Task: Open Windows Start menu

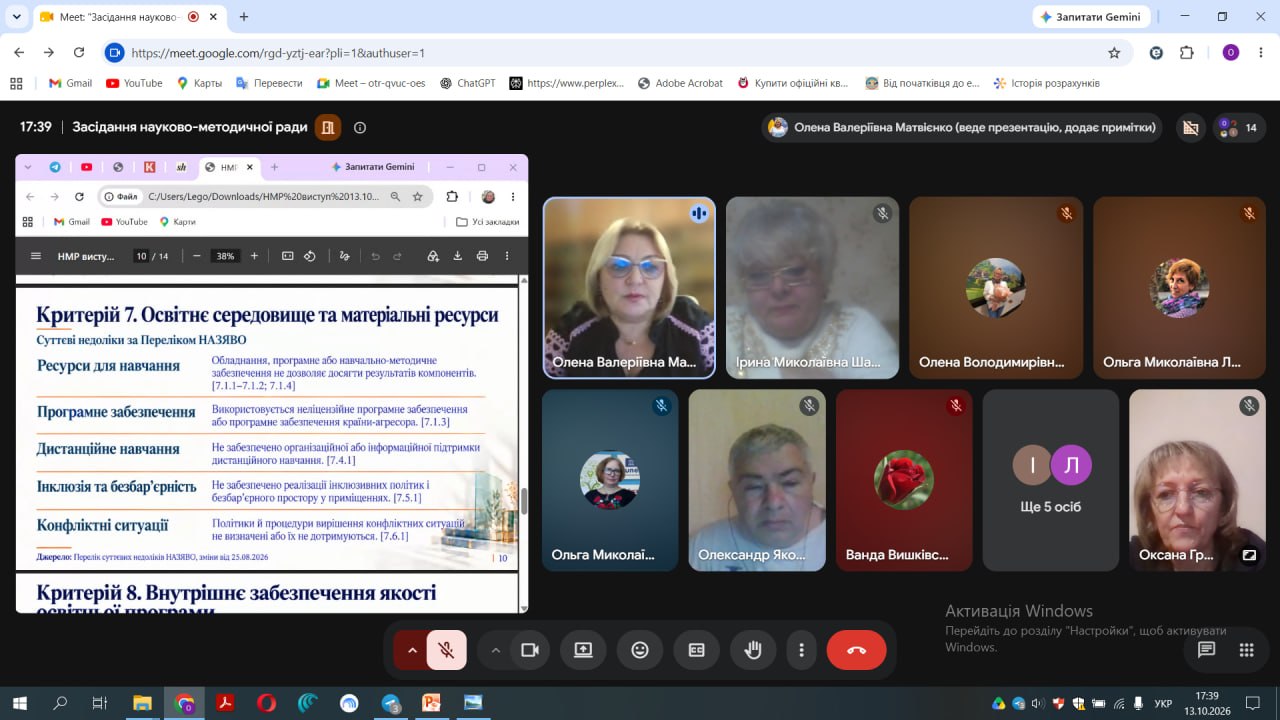Action: click(x=19, y=703)
